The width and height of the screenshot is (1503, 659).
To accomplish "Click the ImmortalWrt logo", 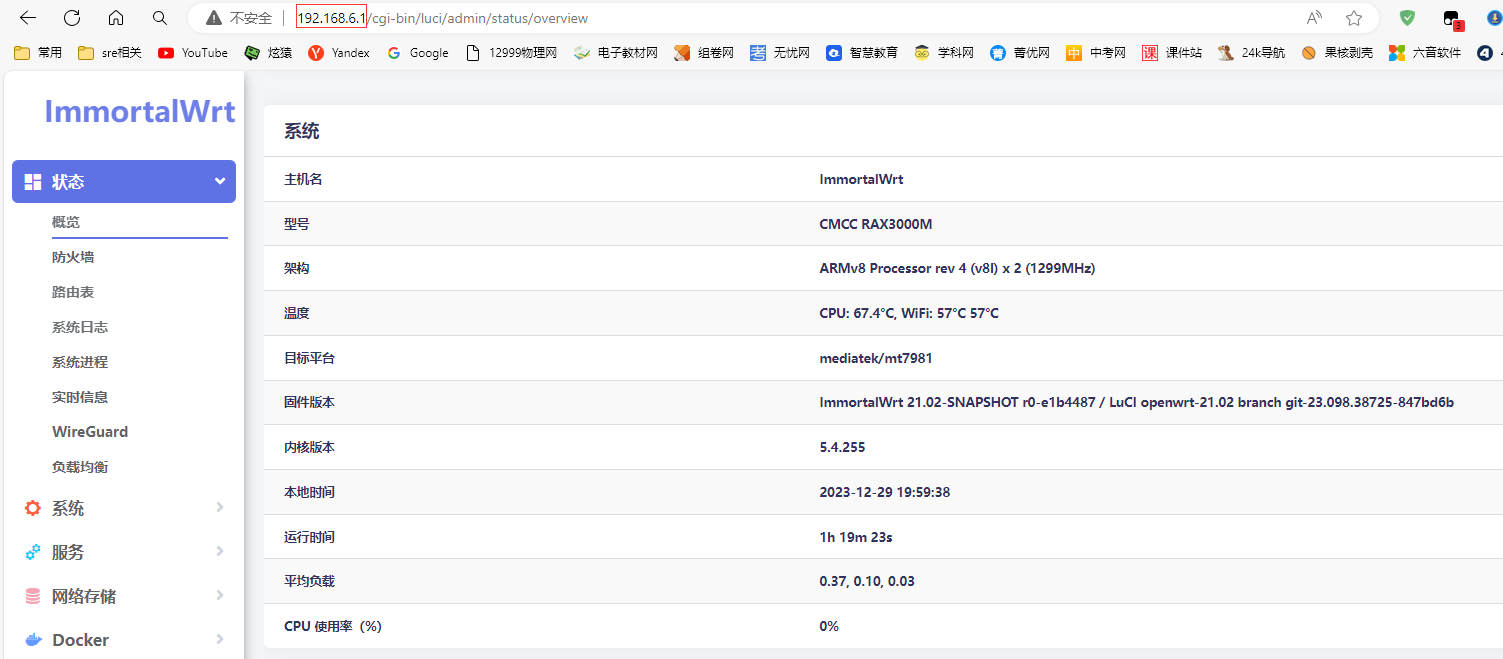I will pos(139,111).
